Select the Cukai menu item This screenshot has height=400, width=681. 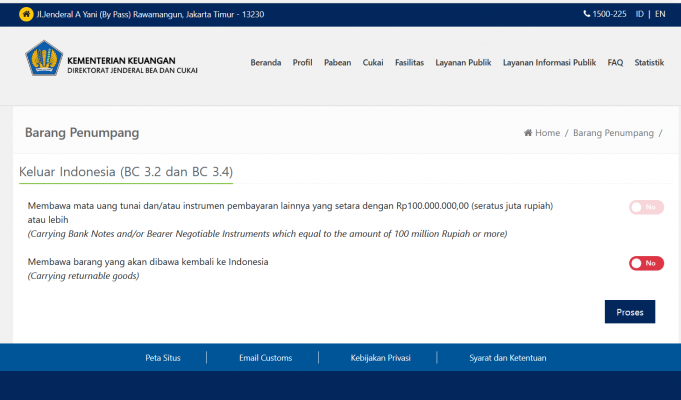(373, 62)
